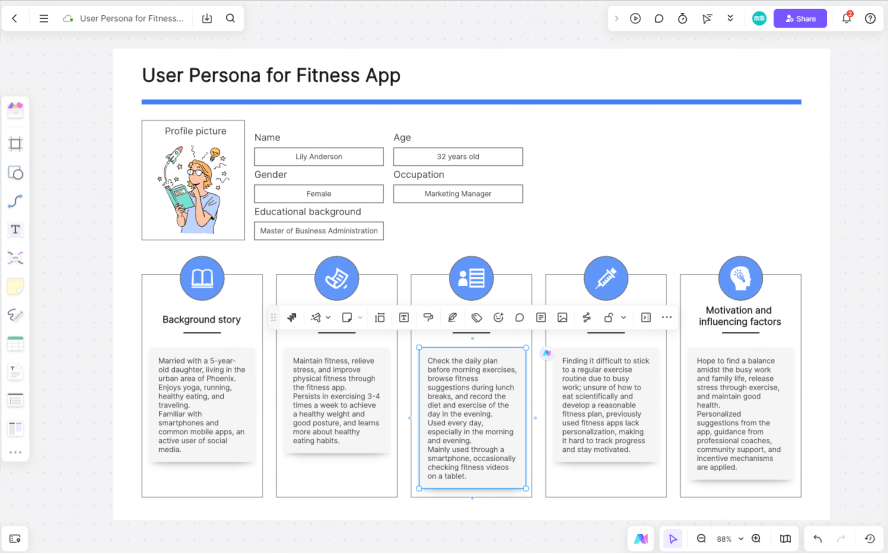Click the zoom out magnifier button

click(702, 539)
